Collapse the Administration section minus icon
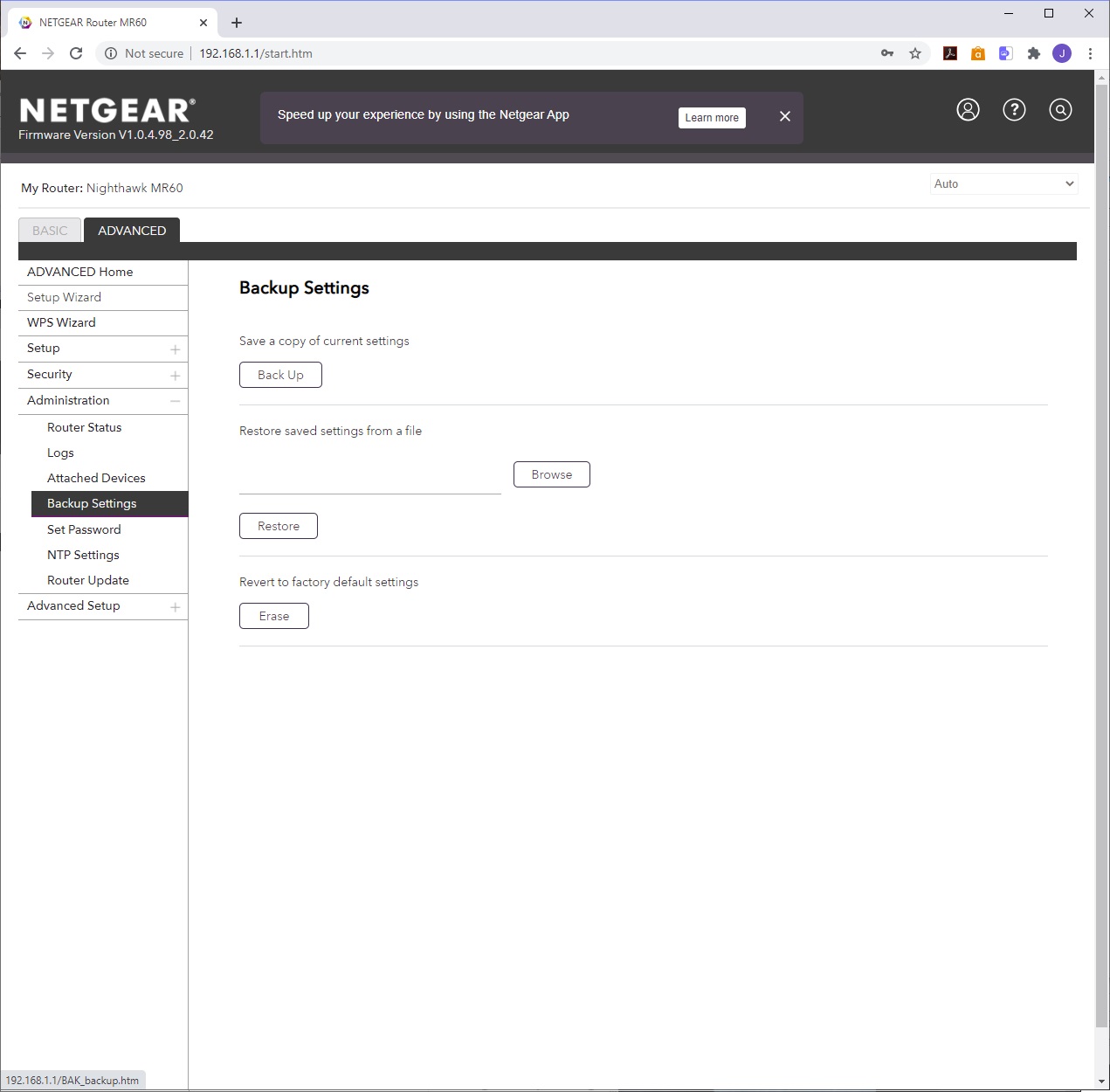This screenshot has height=1092, width=1110. coord(175,401)
